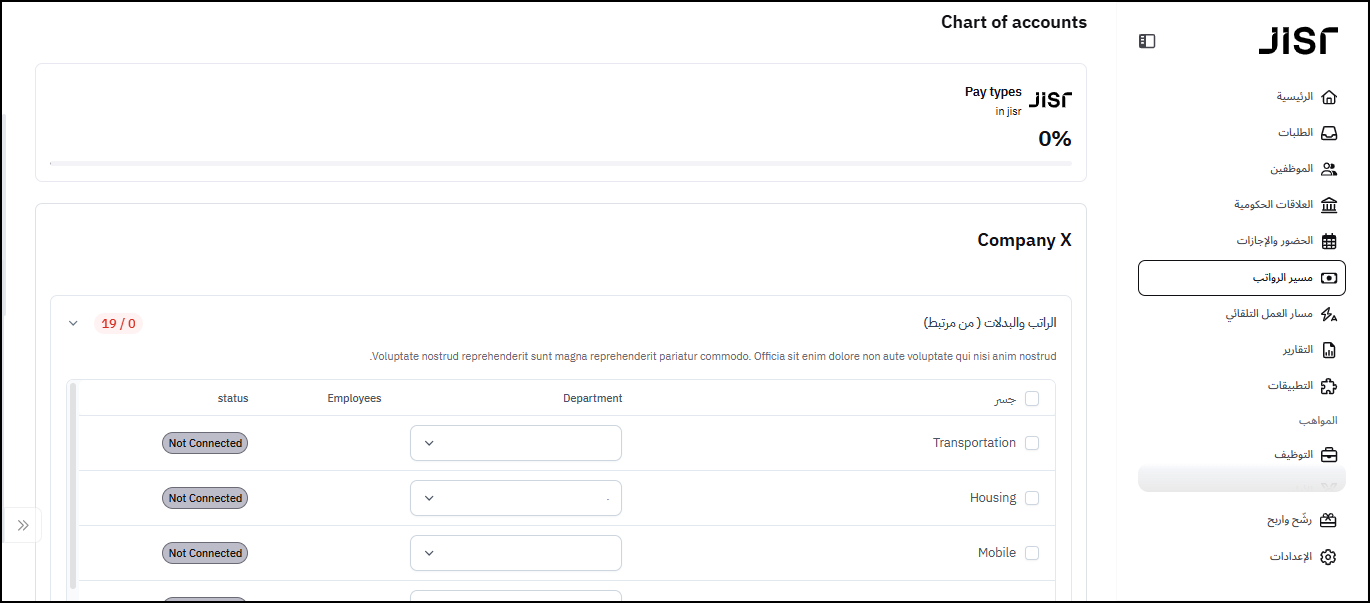The width and height of the screenshot is (1370, 603).
Task: Open the Transportation department dropdown
Action: [516, 443]
